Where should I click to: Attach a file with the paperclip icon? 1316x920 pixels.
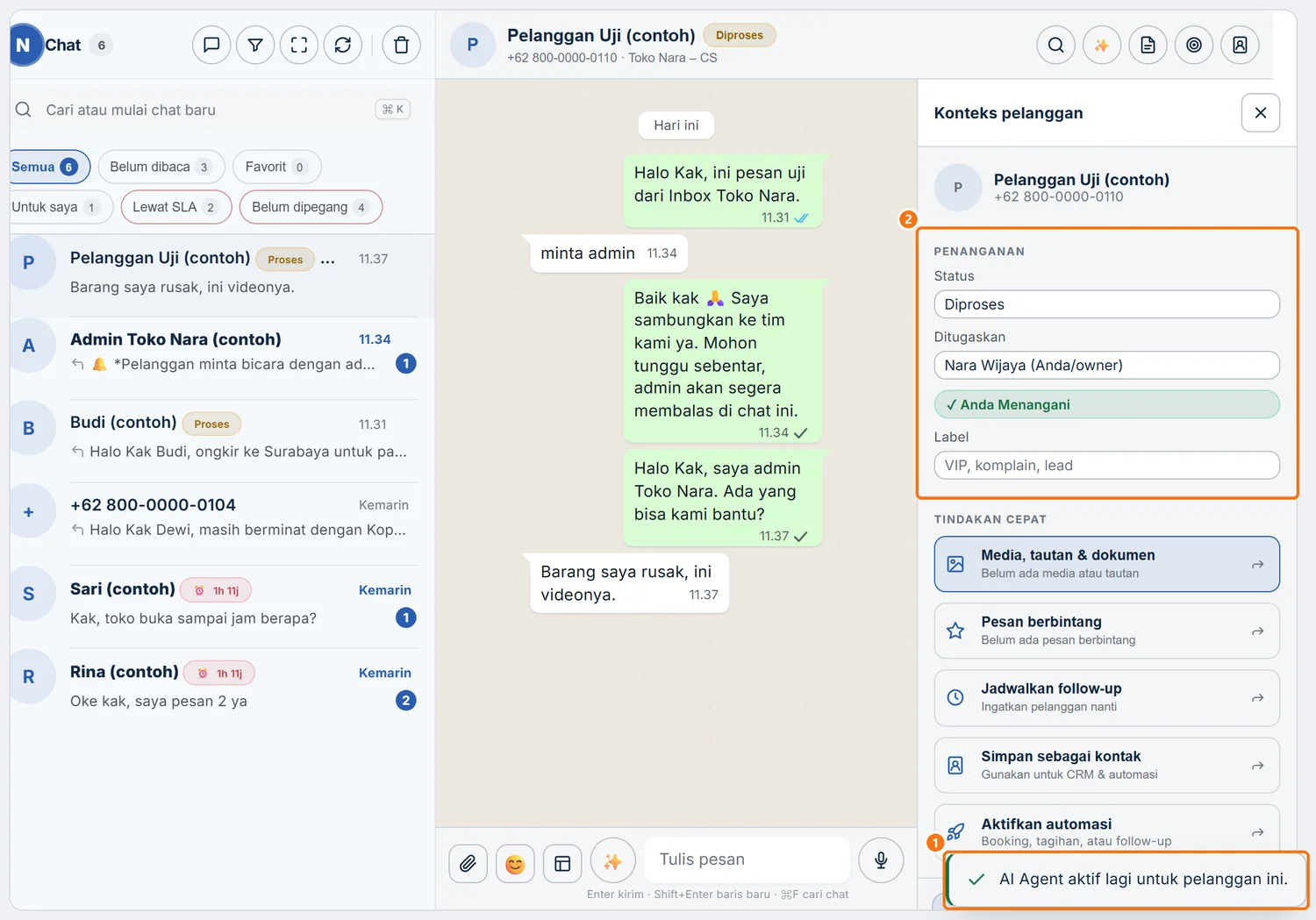468,864
